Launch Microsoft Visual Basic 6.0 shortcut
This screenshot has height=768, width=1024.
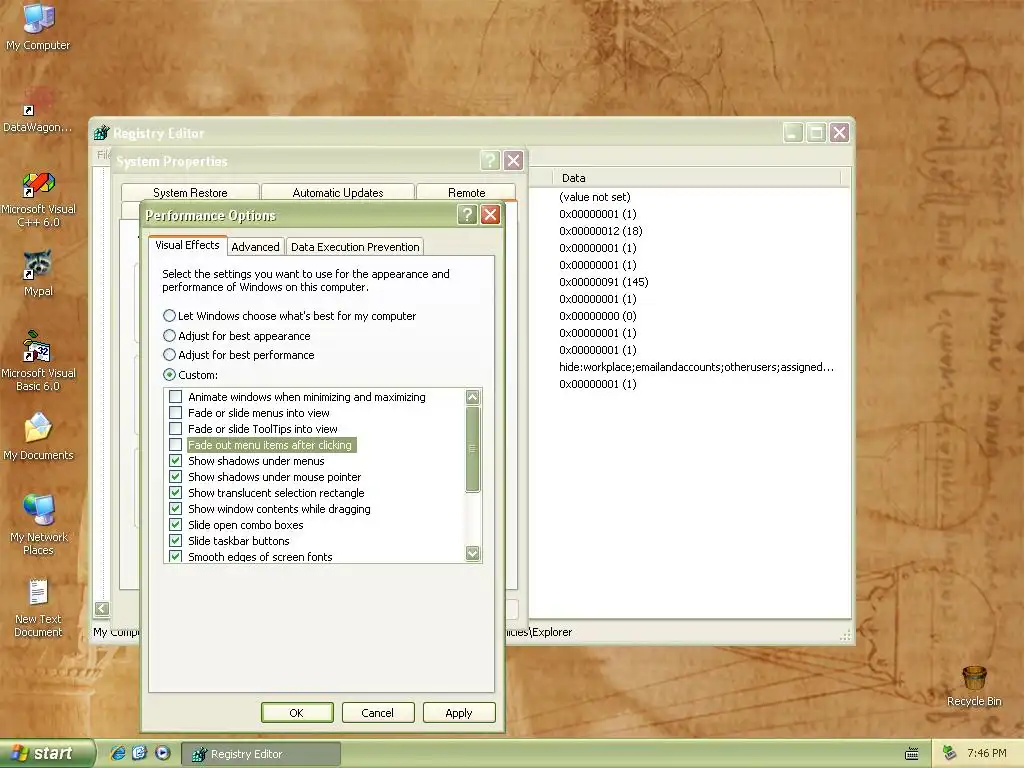click(x=39, y=361)
